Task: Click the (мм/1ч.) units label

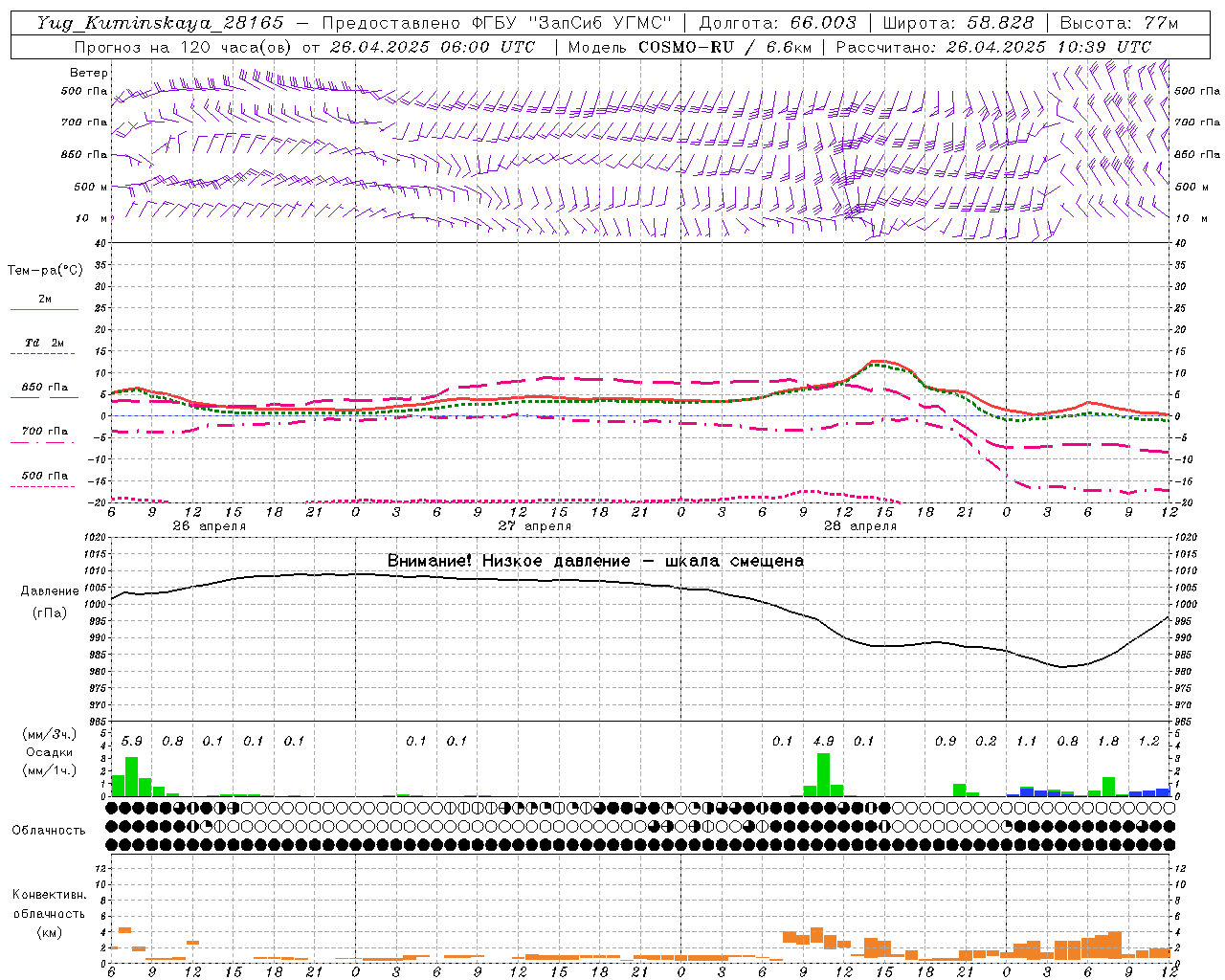Action: 50,770
